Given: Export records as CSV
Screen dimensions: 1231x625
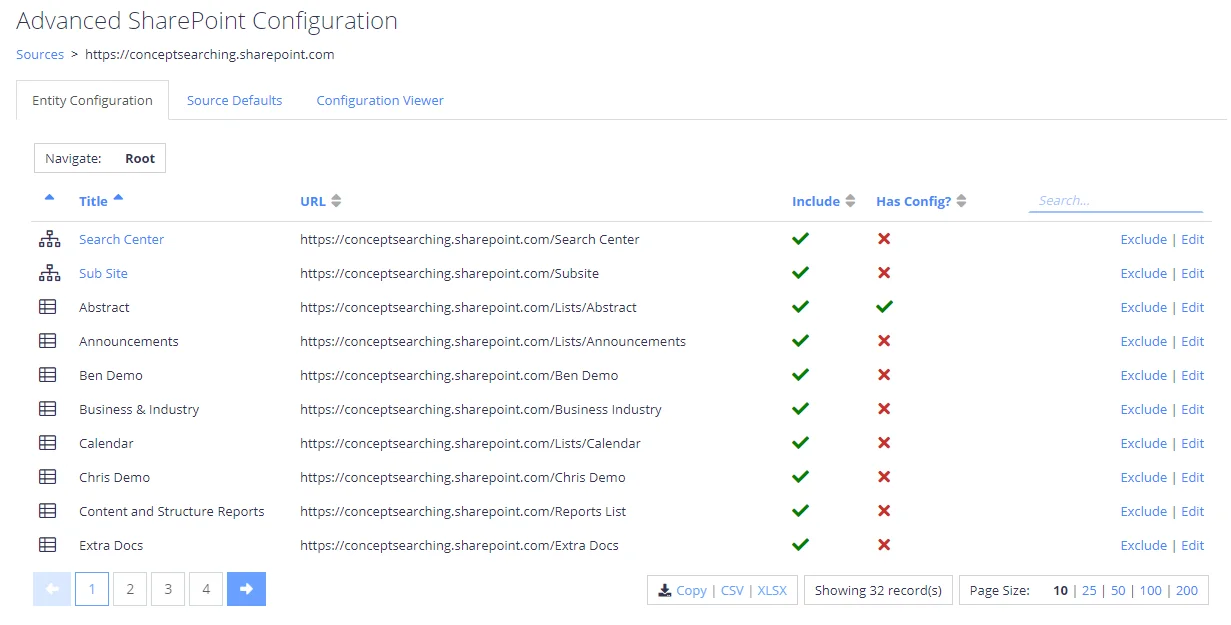Looking at the screenshot, I should (732, 591).
